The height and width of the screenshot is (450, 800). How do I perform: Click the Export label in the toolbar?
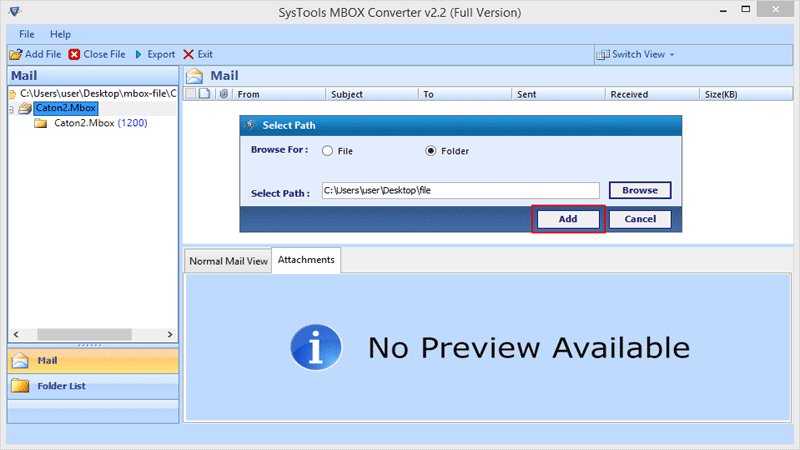click(x=161, y=54)
